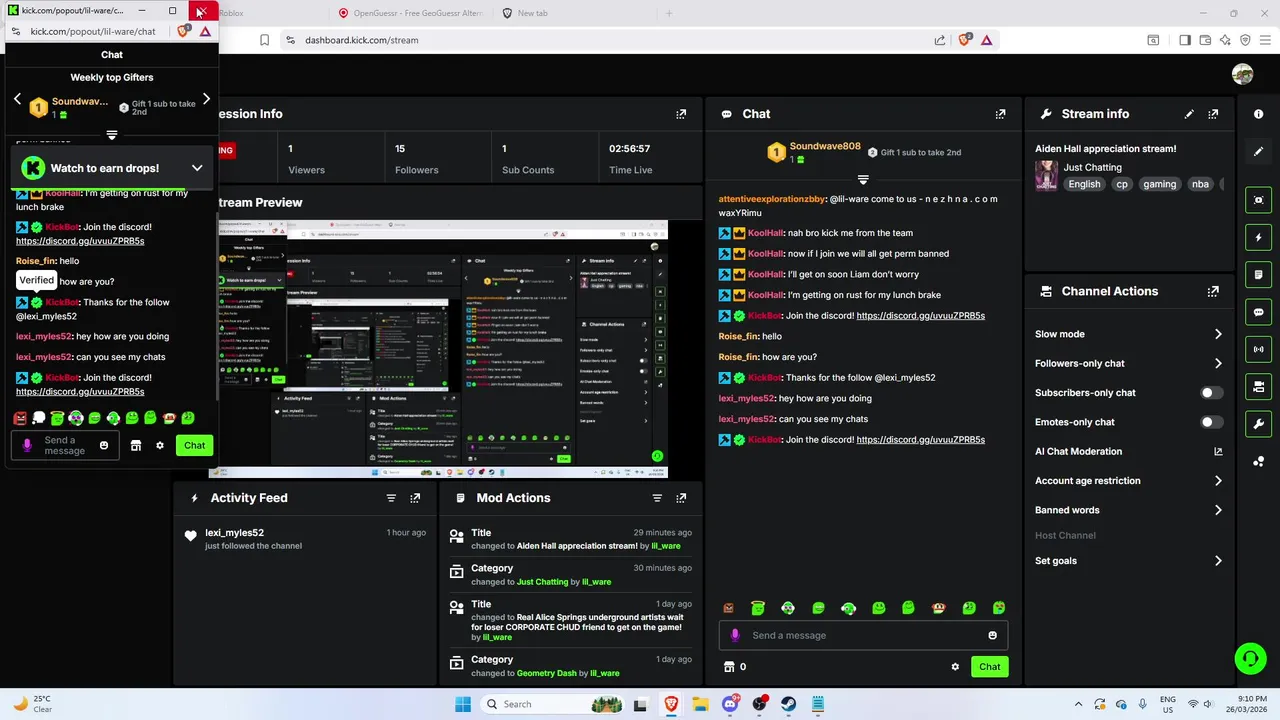Open the shop icon in dashboard chat

click(x=729, y=667)
